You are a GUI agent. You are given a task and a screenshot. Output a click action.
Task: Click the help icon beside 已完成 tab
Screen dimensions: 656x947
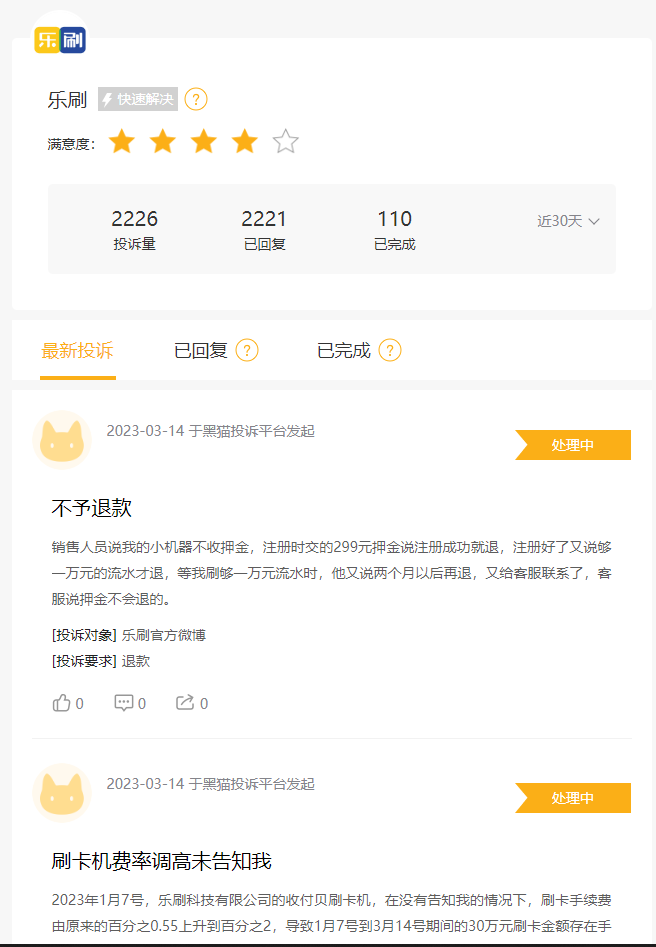point(390,350)
